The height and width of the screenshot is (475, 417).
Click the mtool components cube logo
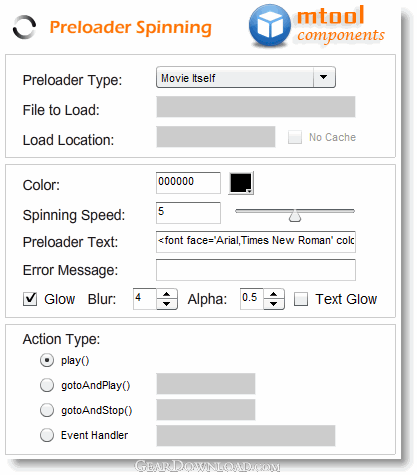coord(270,25)
